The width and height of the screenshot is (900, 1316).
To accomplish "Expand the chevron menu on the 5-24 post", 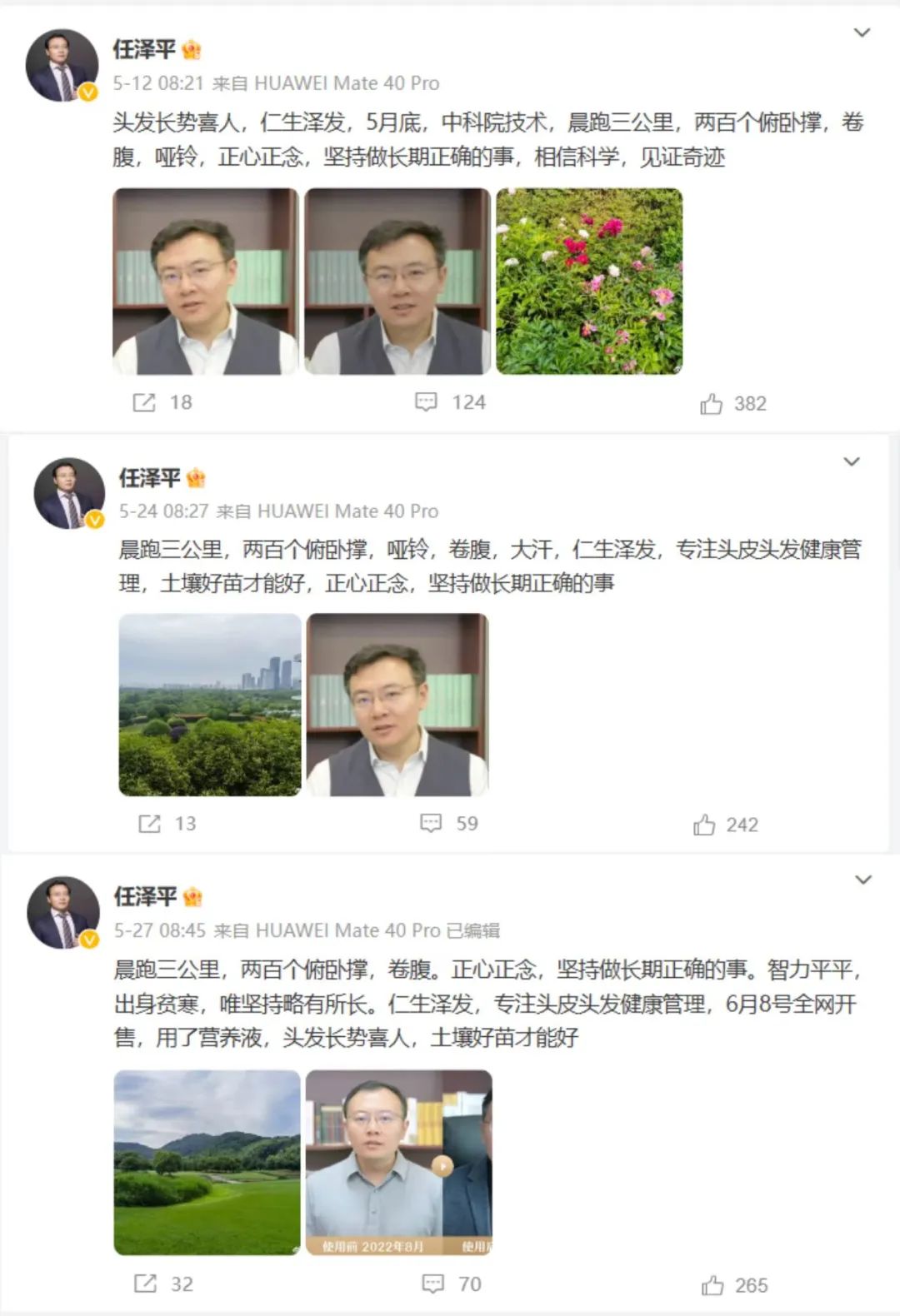I will (x=852, y=461).
